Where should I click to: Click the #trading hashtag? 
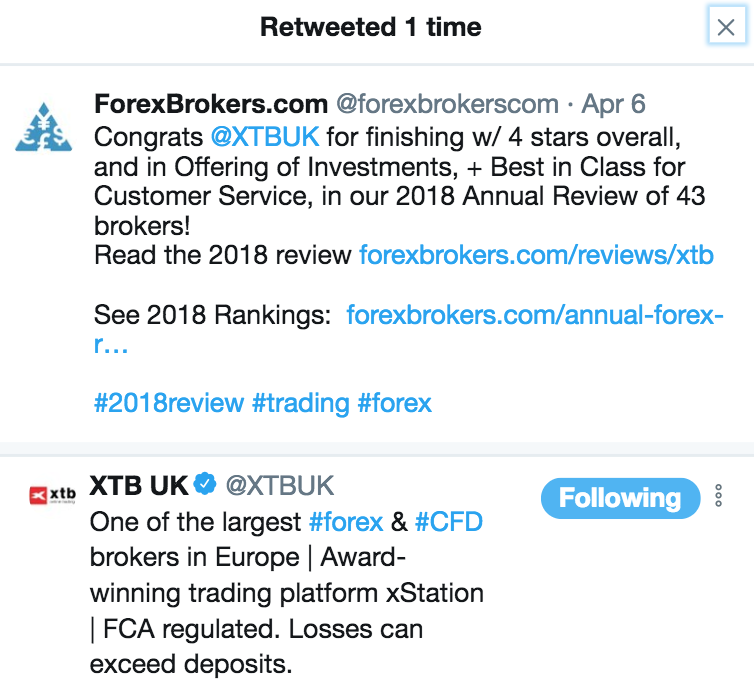click(300, 403)
